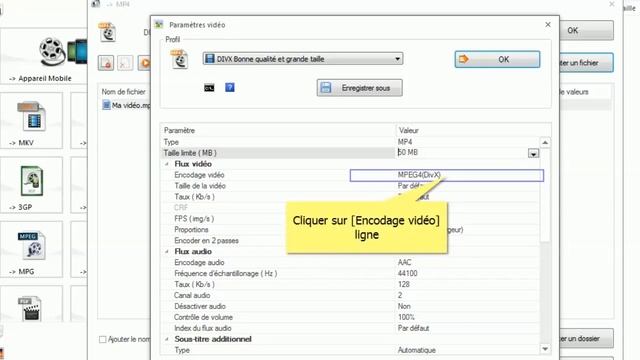Click the MP4 window title bar icon
Viewport: 640px width, 360px height.
(x=96, y=4)
